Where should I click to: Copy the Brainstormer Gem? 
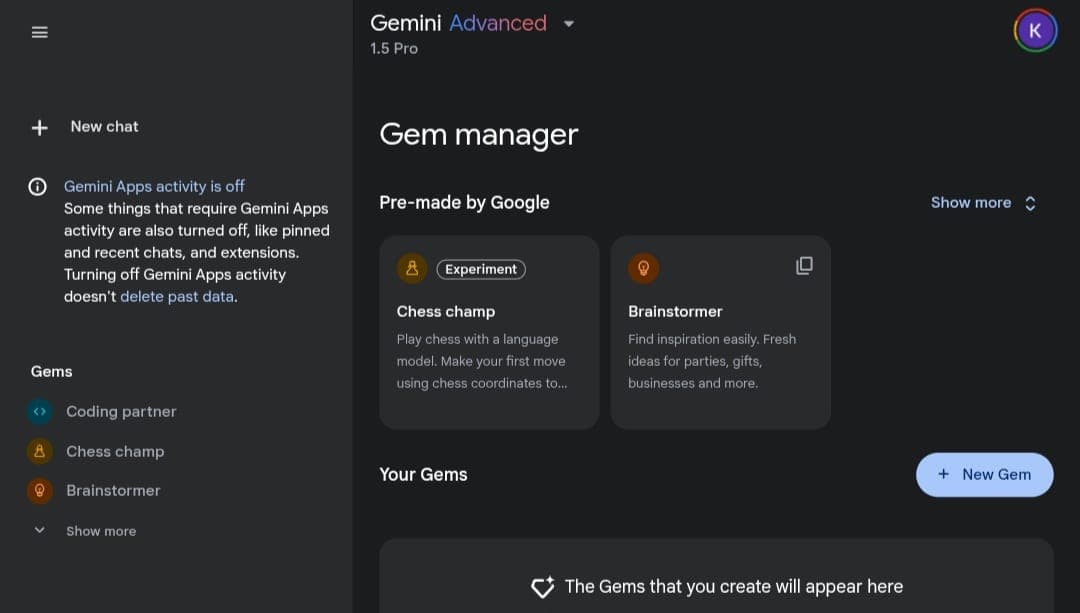(x=804, y=266)
